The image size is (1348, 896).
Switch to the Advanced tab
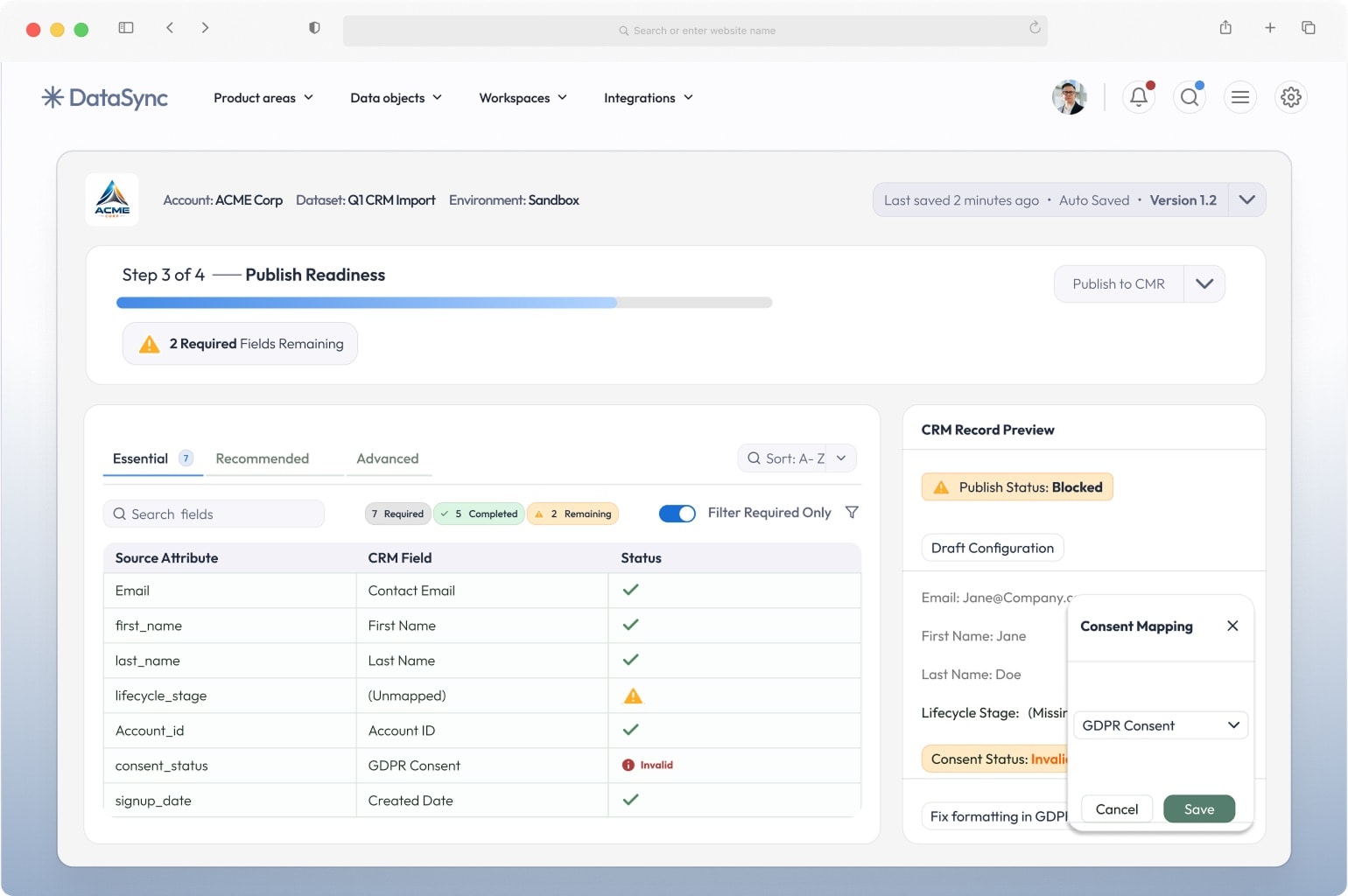(x=387, y=459)
